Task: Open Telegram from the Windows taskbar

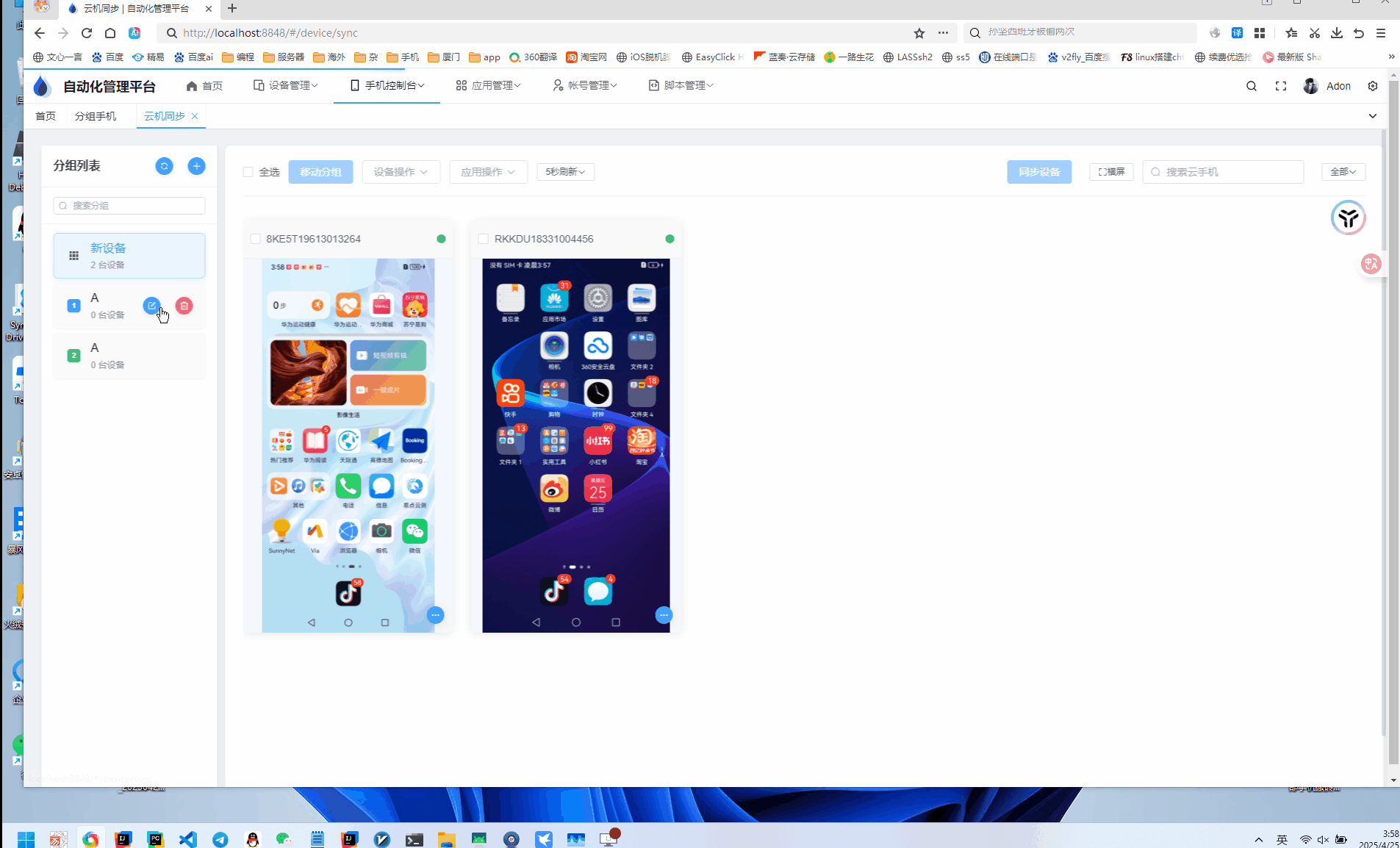Action: pyautogui.click(x=220, y=838)
